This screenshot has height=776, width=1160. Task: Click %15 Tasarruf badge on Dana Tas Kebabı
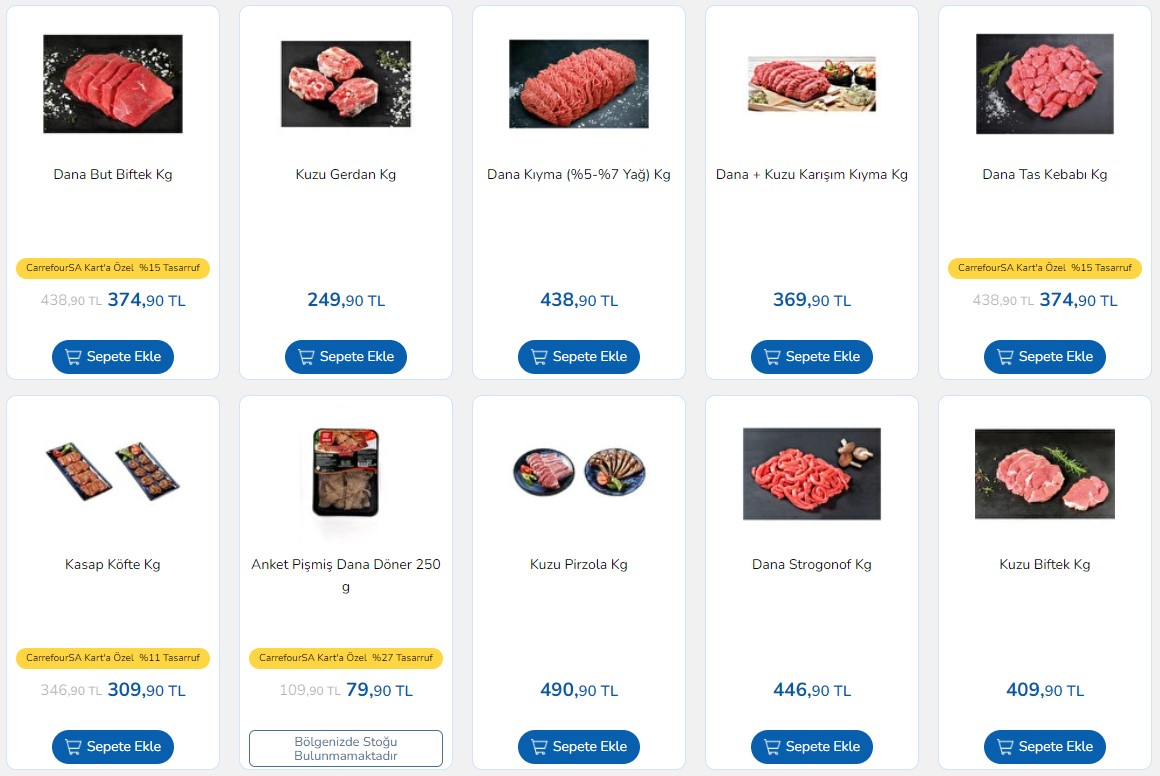(x=1045, y=268)
